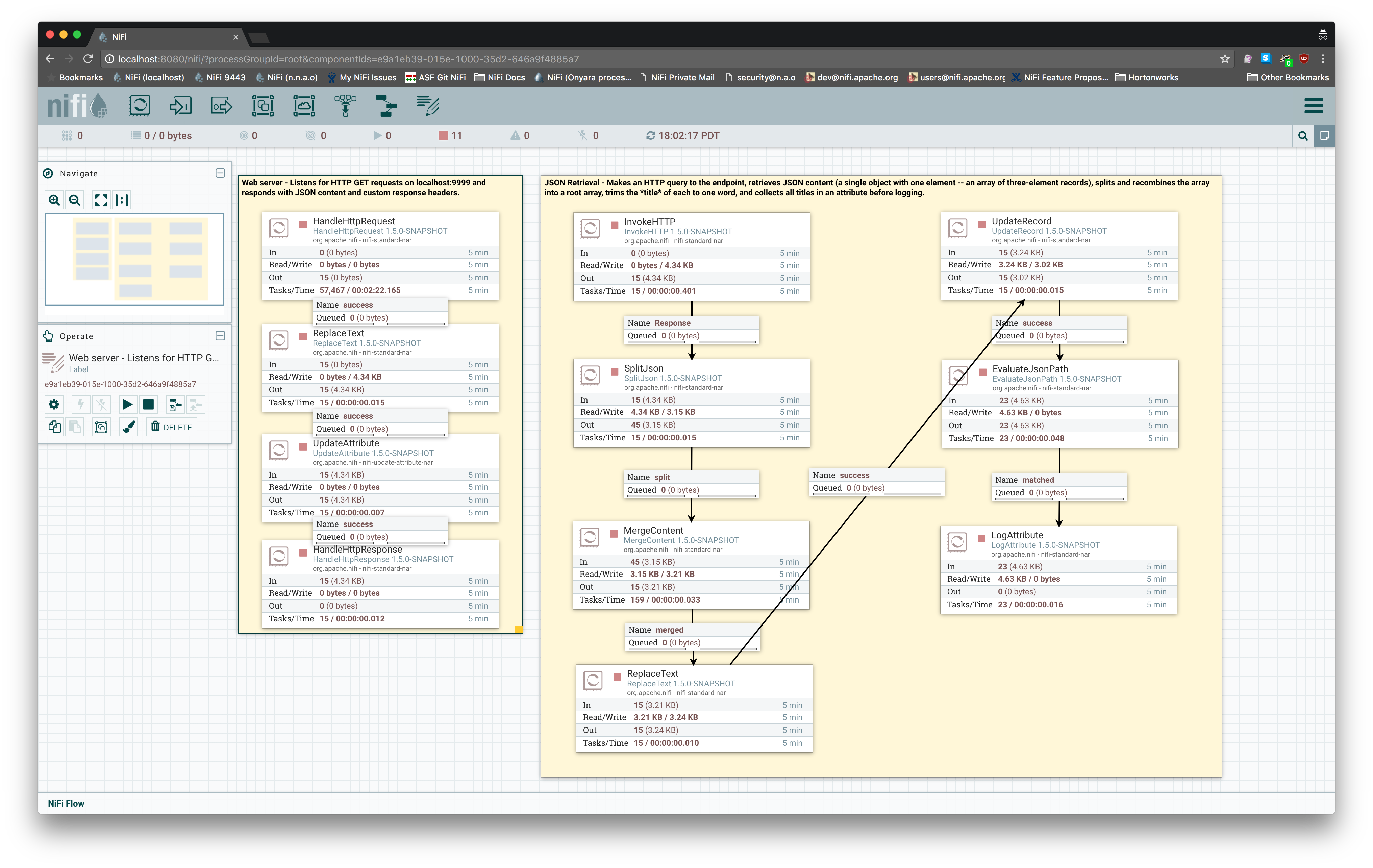1373x868 pixels.
Task: Click the Fit view icon in Navigate panel
Action: (101, 200)
